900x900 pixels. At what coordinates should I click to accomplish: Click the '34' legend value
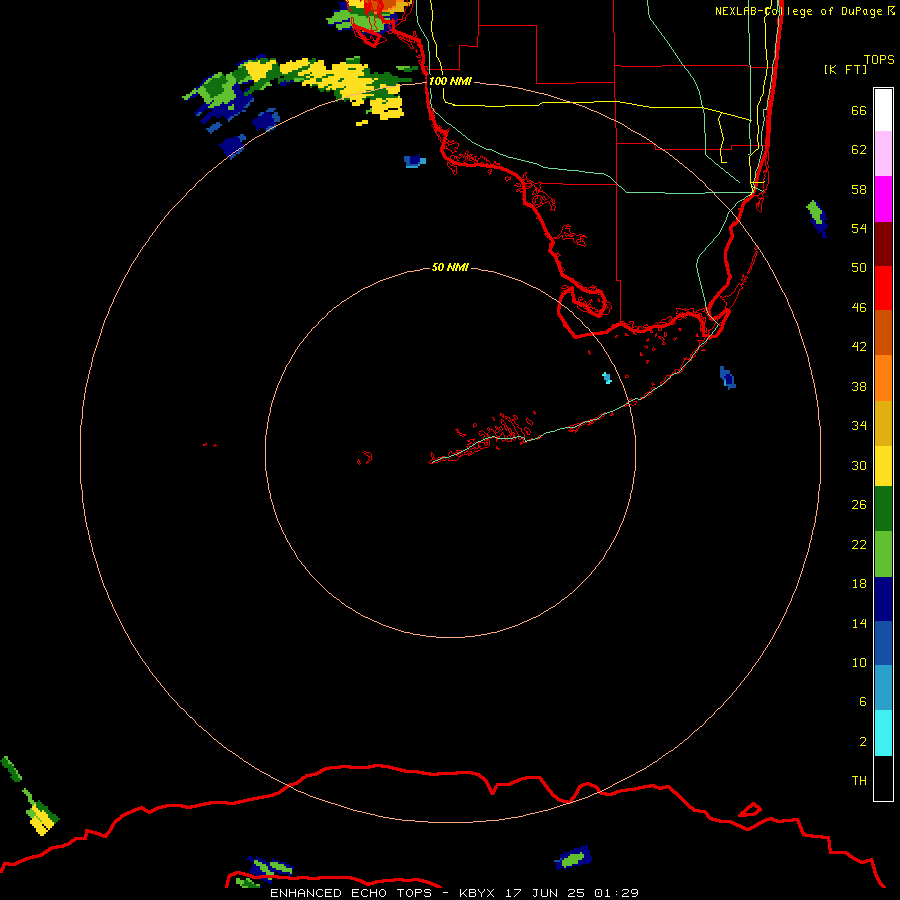point(859,426)
